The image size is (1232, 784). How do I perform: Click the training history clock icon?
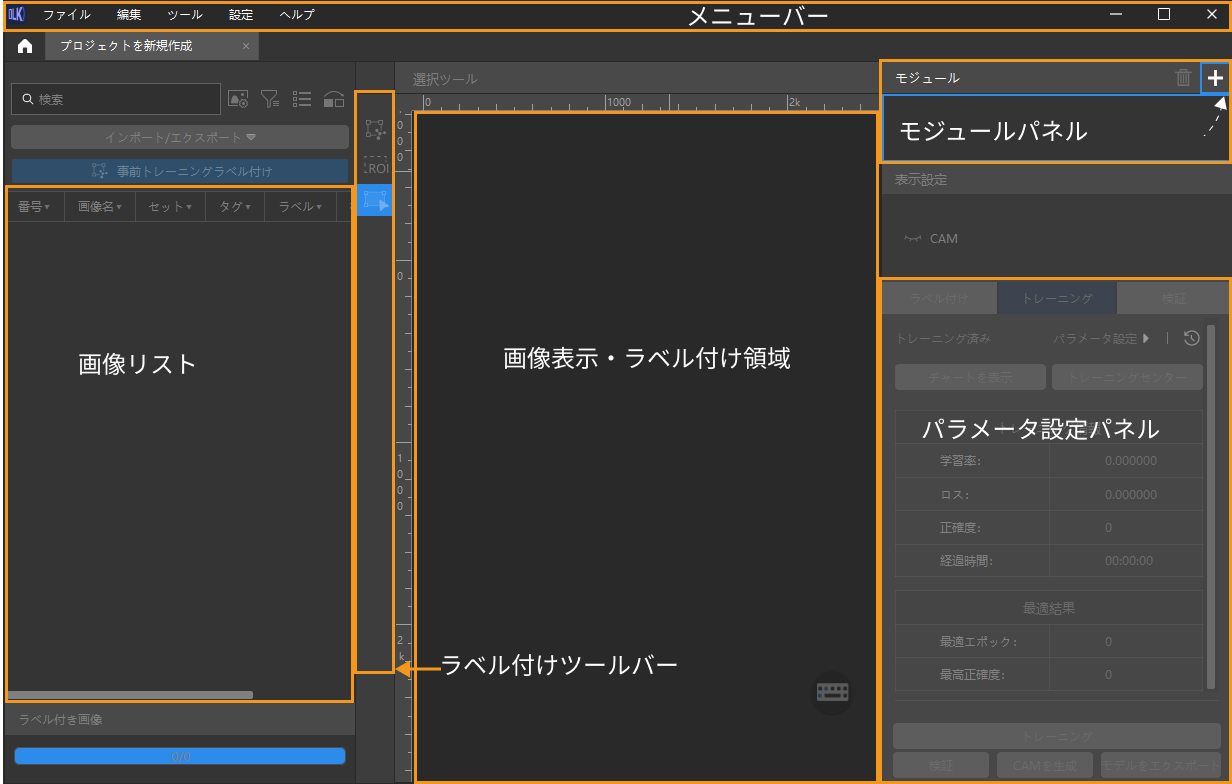click(1191, 338)
